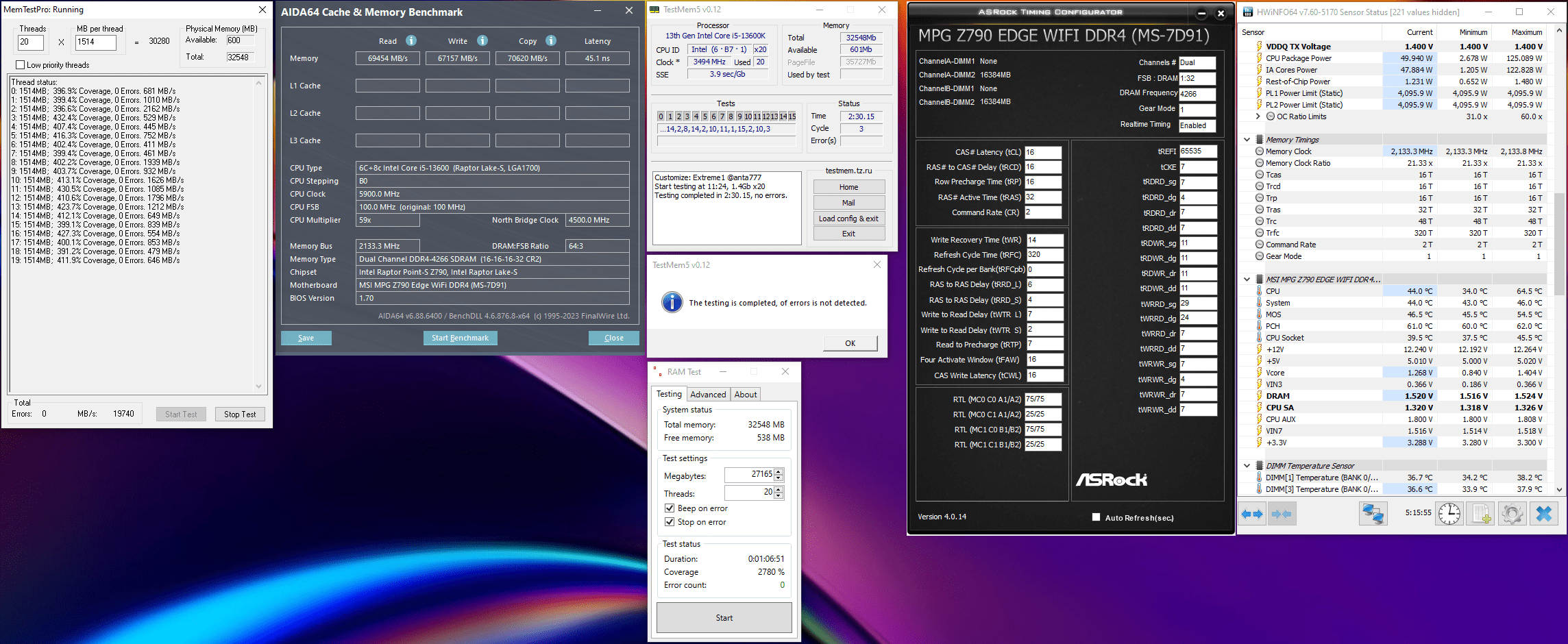Click the Memory Timings section chip icon

click(x=1260, y=140)
